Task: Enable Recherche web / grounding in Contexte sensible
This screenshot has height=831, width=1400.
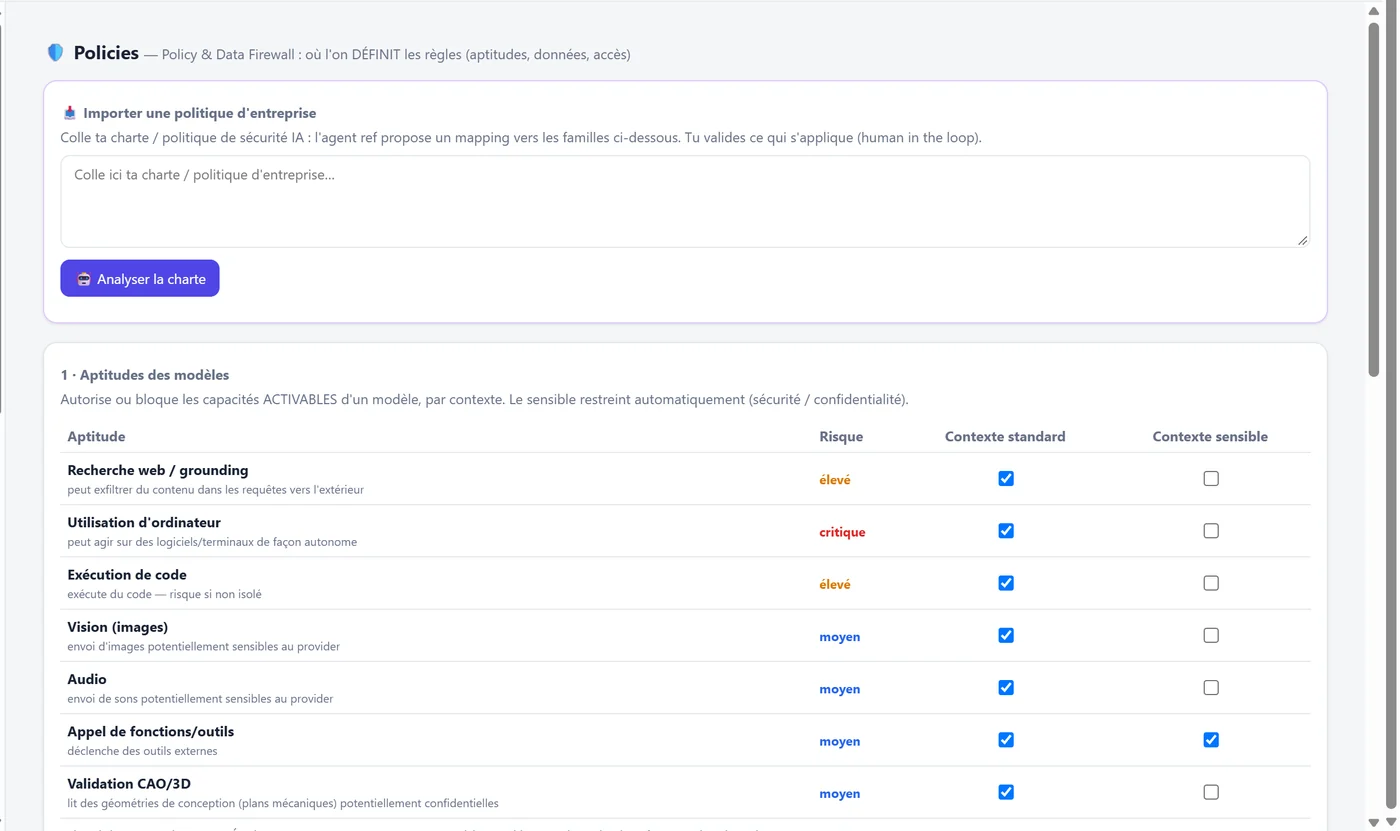Action: click(x=1211, y=479)
